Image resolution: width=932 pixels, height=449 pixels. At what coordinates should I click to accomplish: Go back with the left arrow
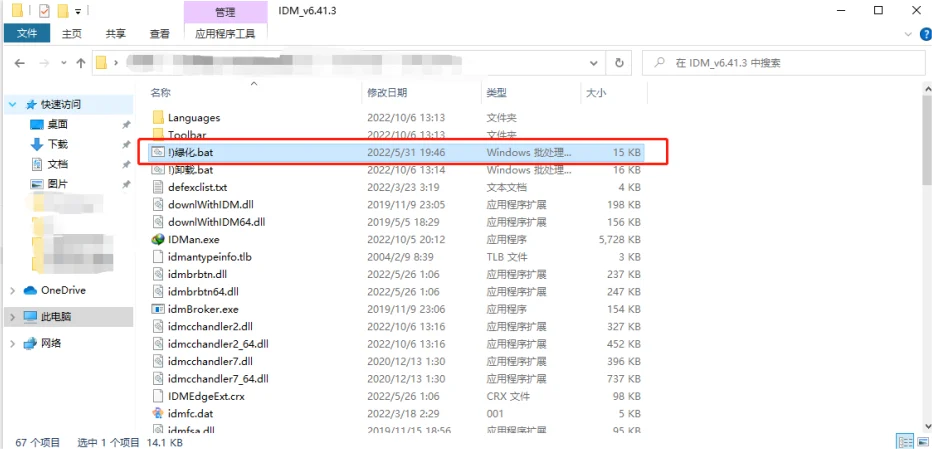tap(20, 63)
